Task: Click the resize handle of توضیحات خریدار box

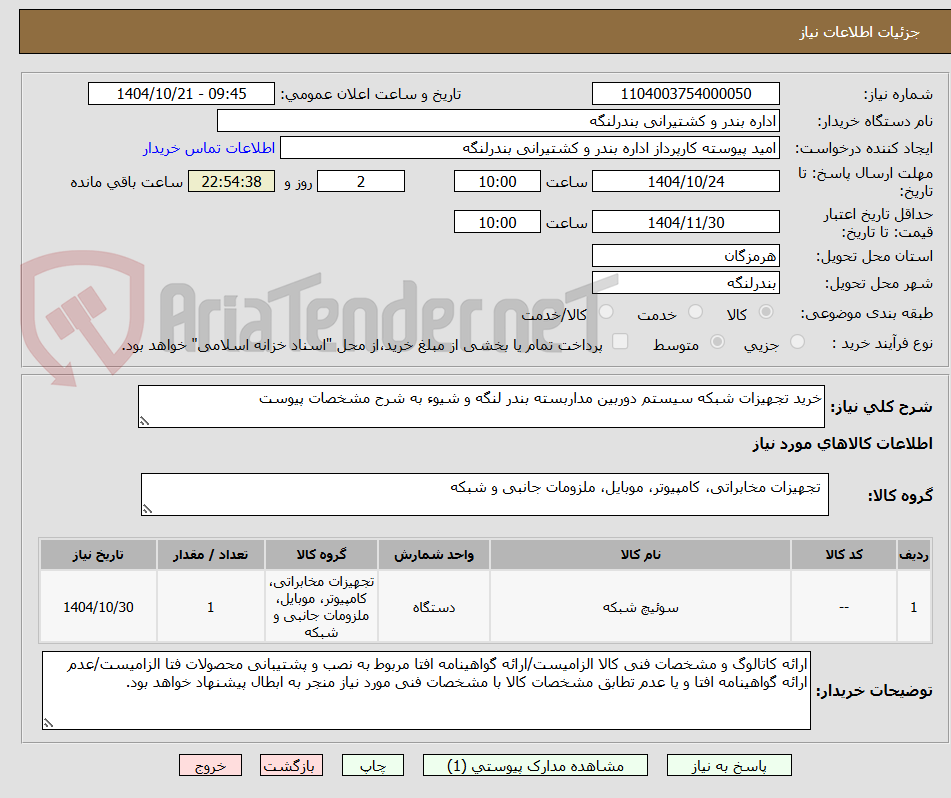Action: tap(48, 723)
